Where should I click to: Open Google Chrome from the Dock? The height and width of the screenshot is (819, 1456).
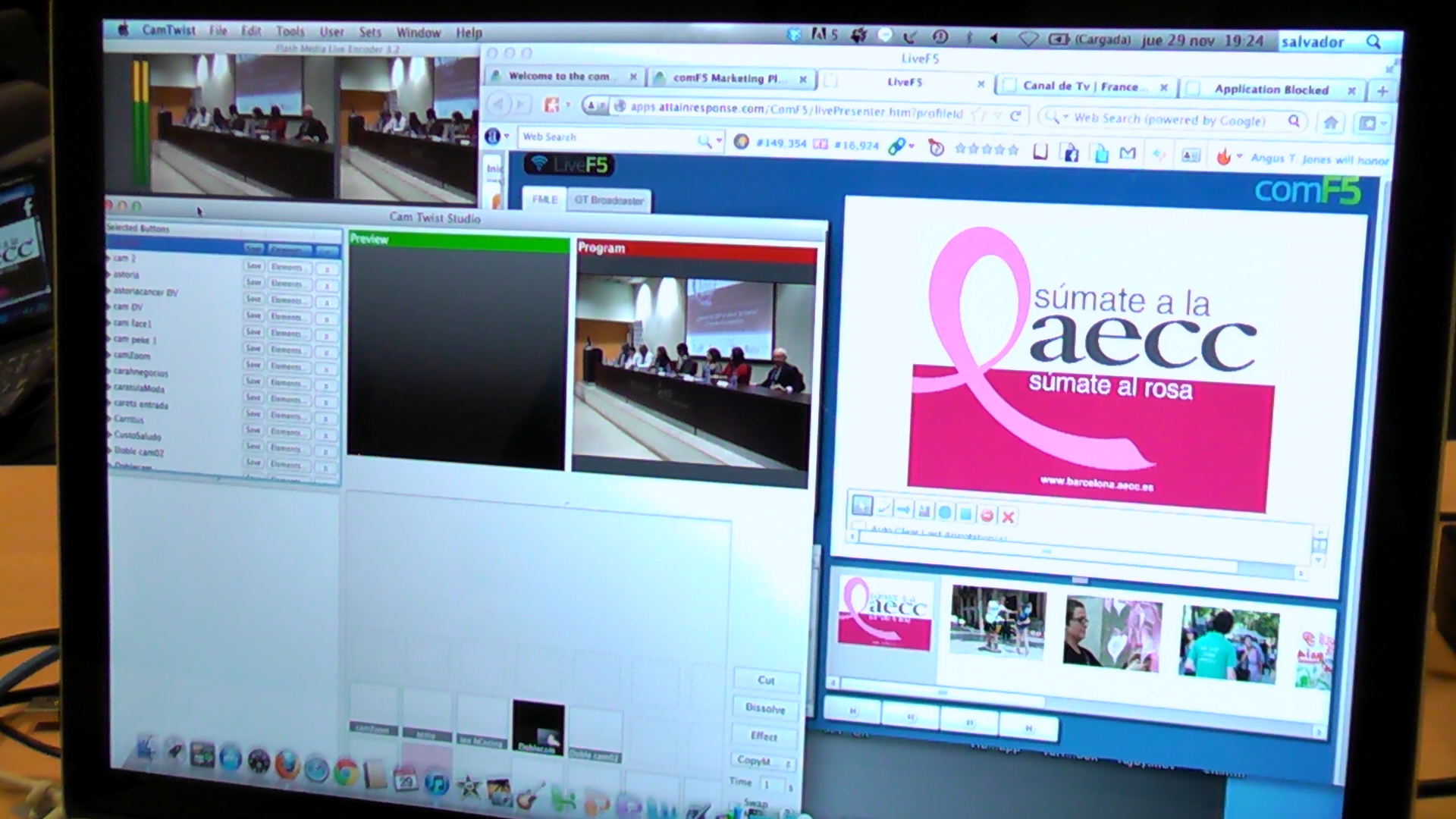(346, 773)
